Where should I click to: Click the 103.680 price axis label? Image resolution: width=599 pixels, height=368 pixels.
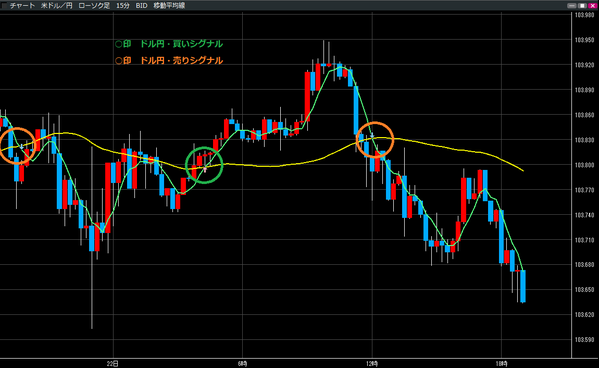[x=584, y=265]
